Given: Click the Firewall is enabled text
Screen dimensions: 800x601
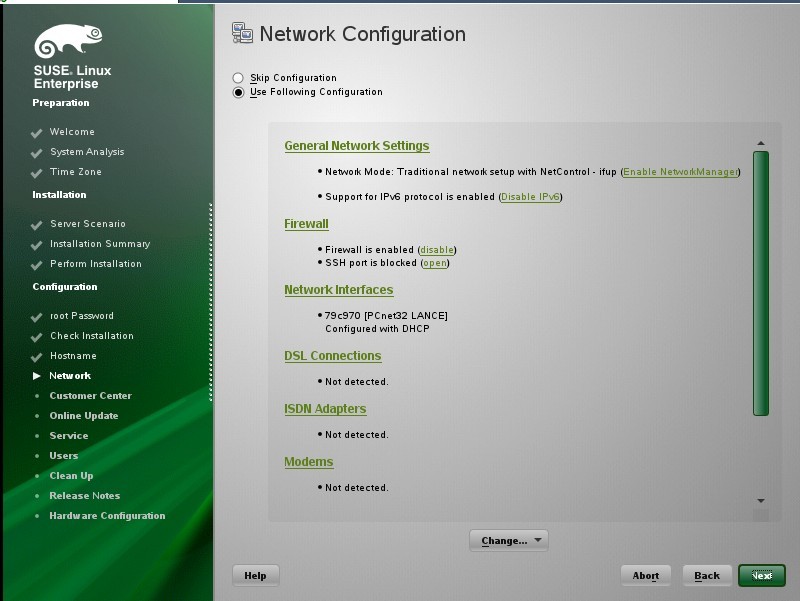Looking at the screenshot, I should coord(369,250).
